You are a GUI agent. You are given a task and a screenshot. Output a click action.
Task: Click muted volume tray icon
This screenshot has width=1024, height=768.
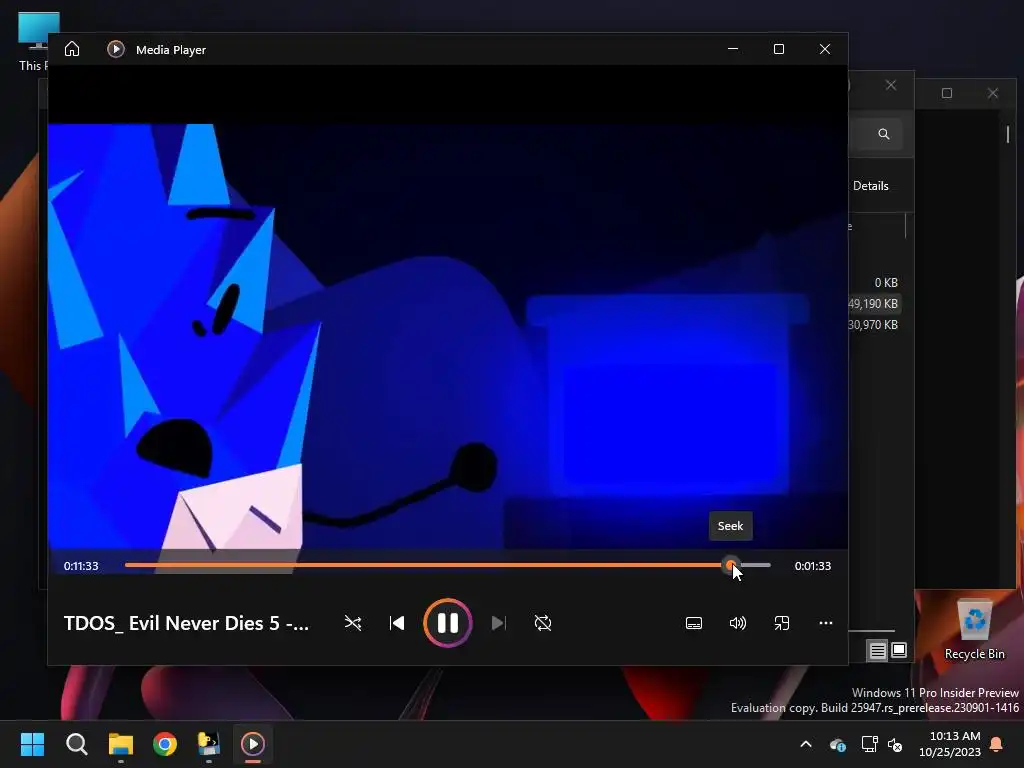(x=895, y=744)
